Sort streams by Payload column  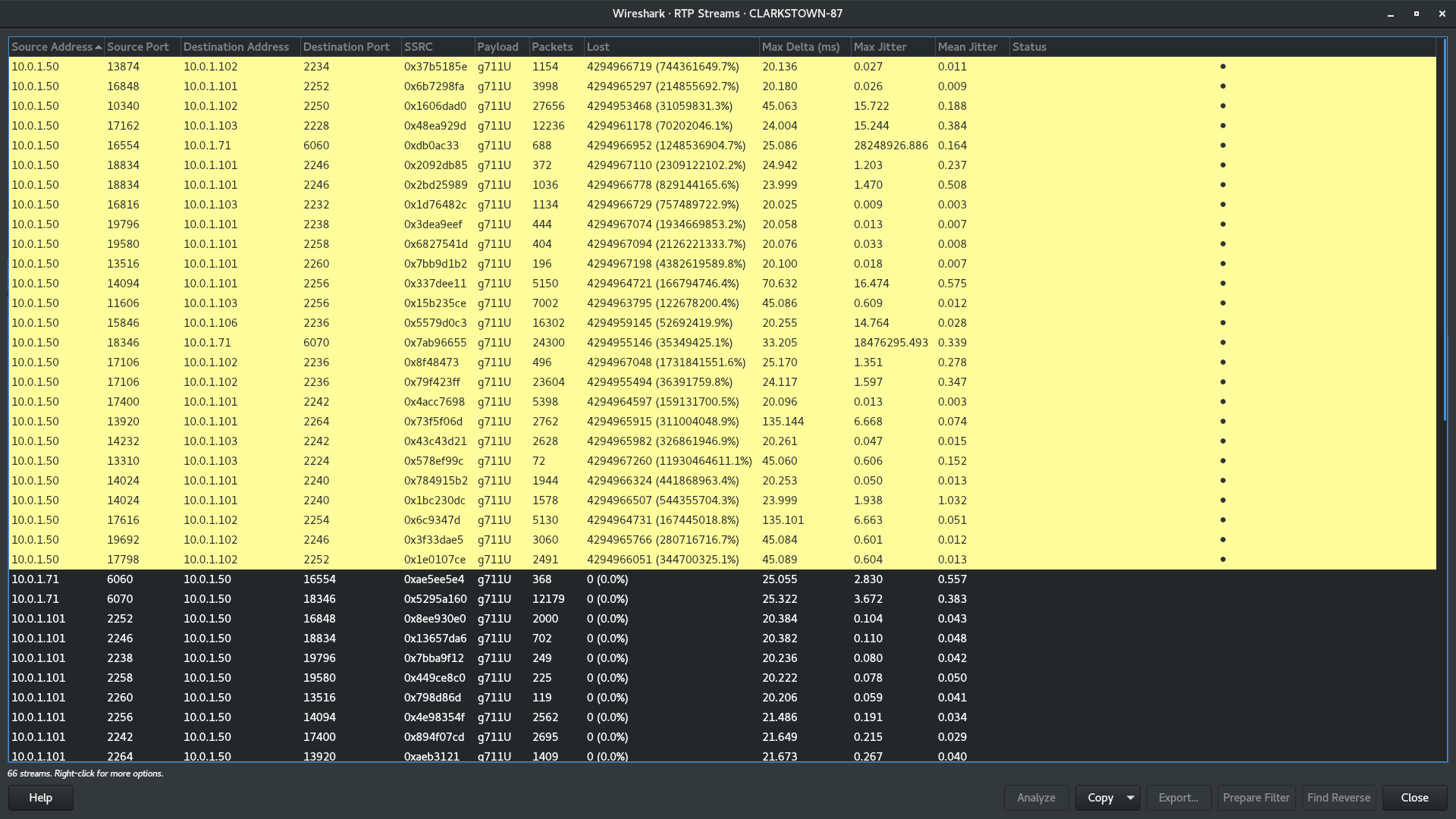tap(501, 47)
